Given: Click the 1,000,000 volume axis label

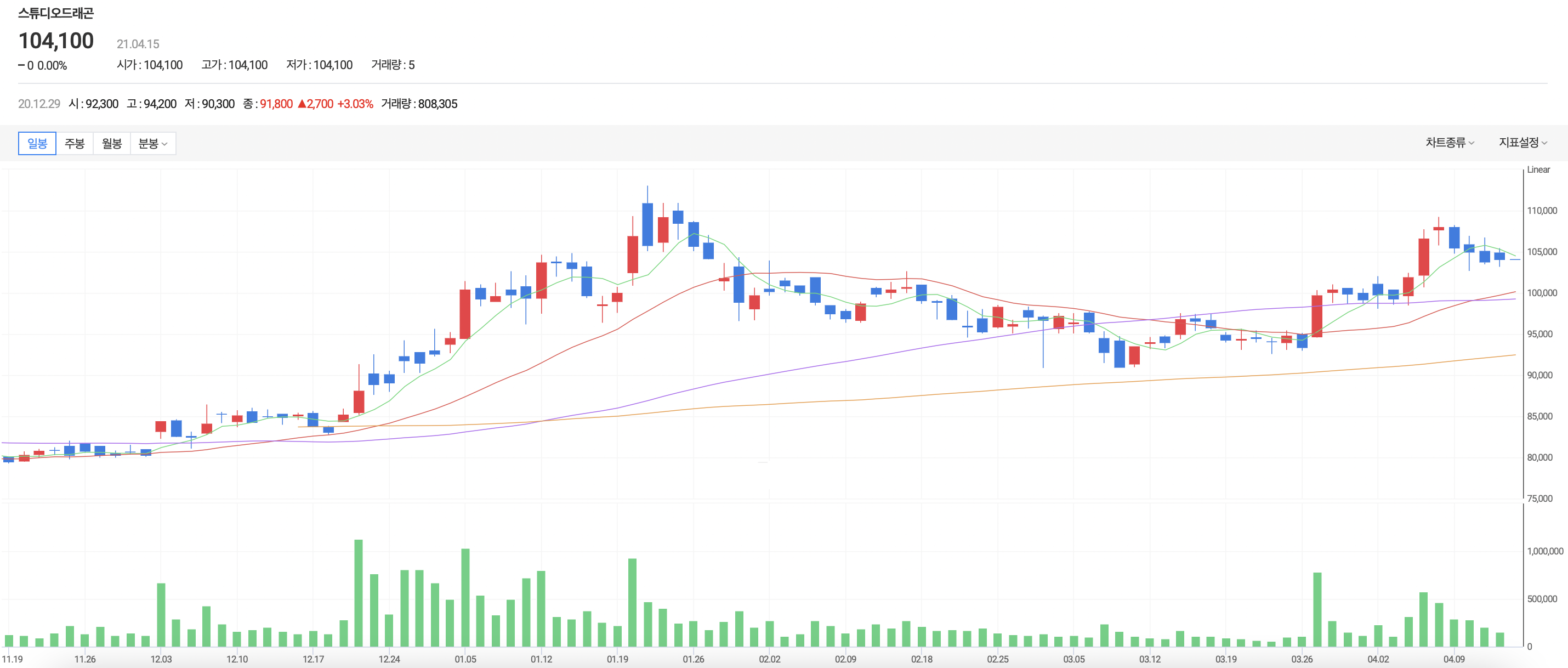Looking at the screenshot, I should tap(1544, 551).
